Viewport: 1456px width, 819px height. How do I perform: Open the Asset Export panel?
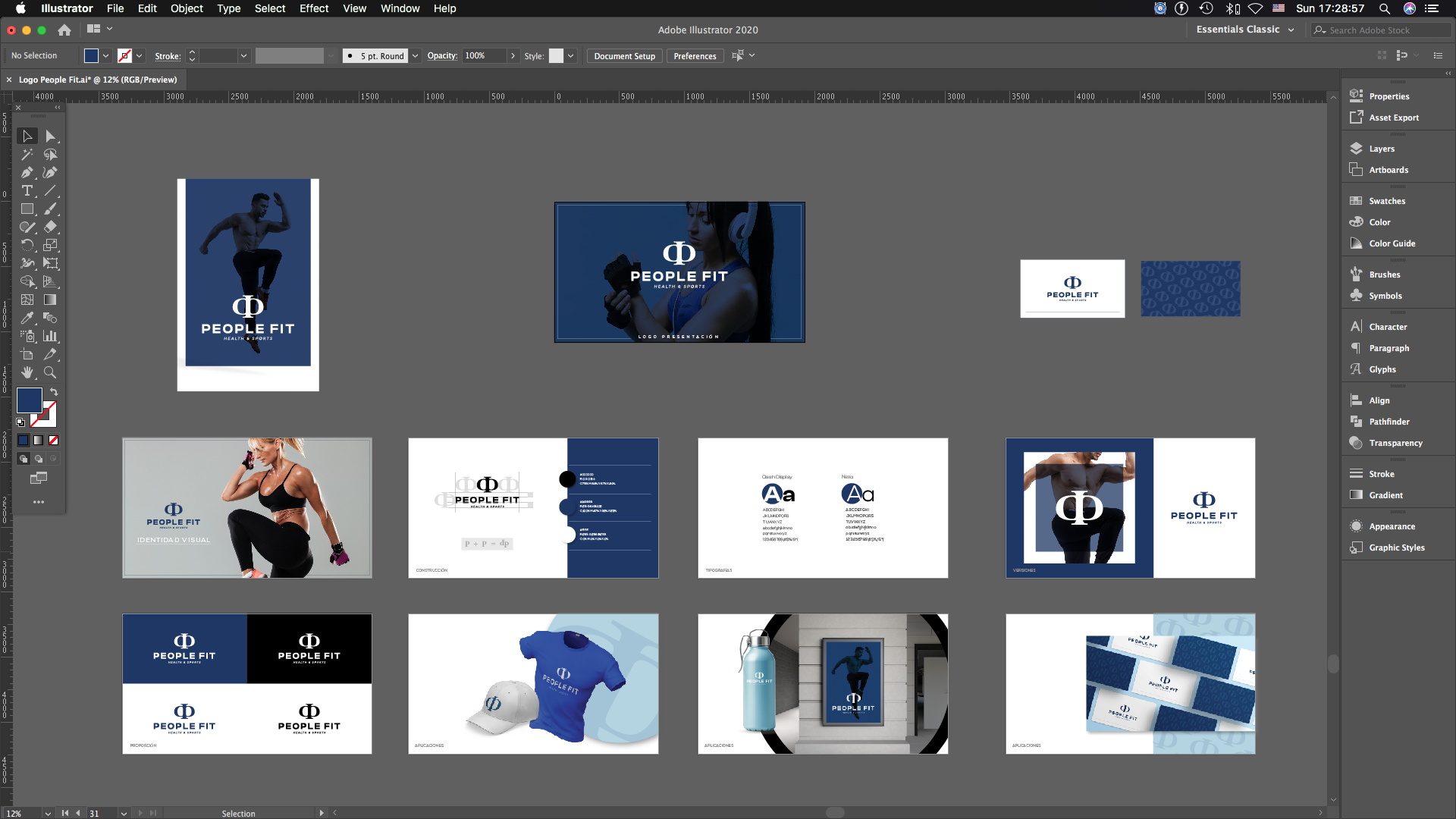(1393, 118)
